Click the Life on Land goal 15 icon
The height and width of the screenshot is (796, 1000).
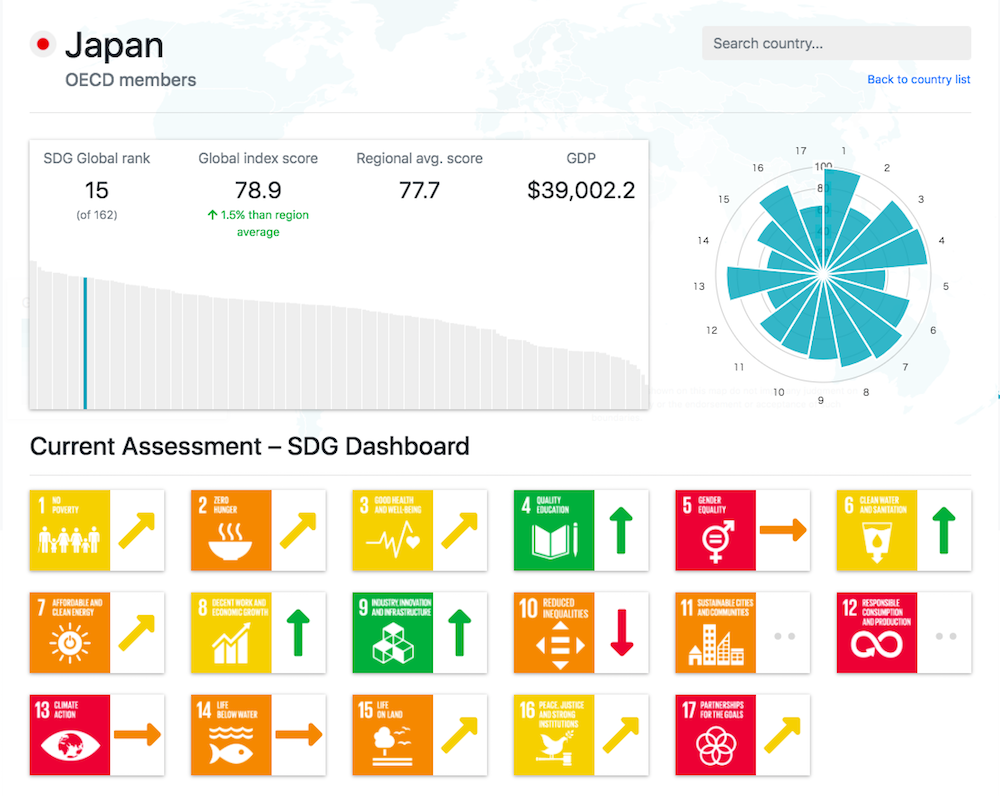393,735
